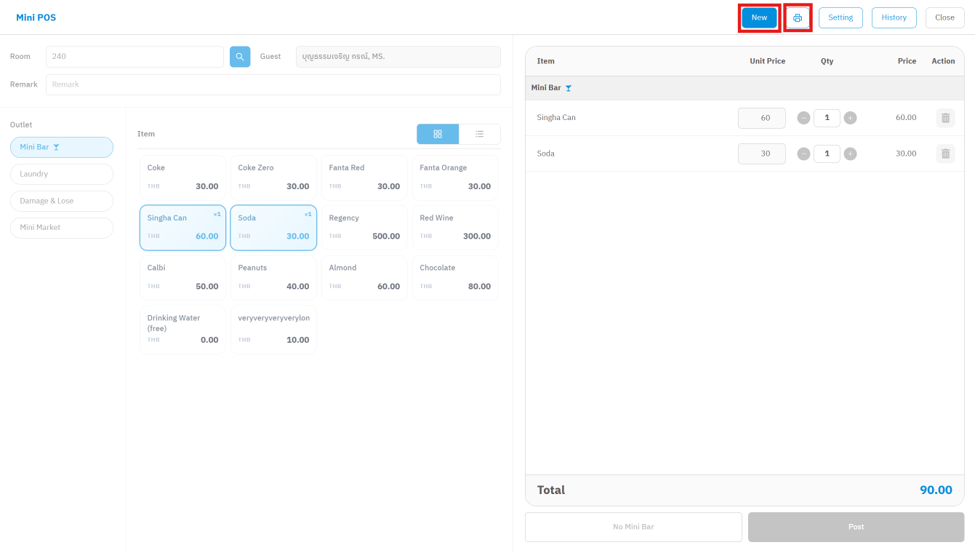Edit the Soda unit price field
The height and width of the screenshot is (553, 975).
coord(762,154)
